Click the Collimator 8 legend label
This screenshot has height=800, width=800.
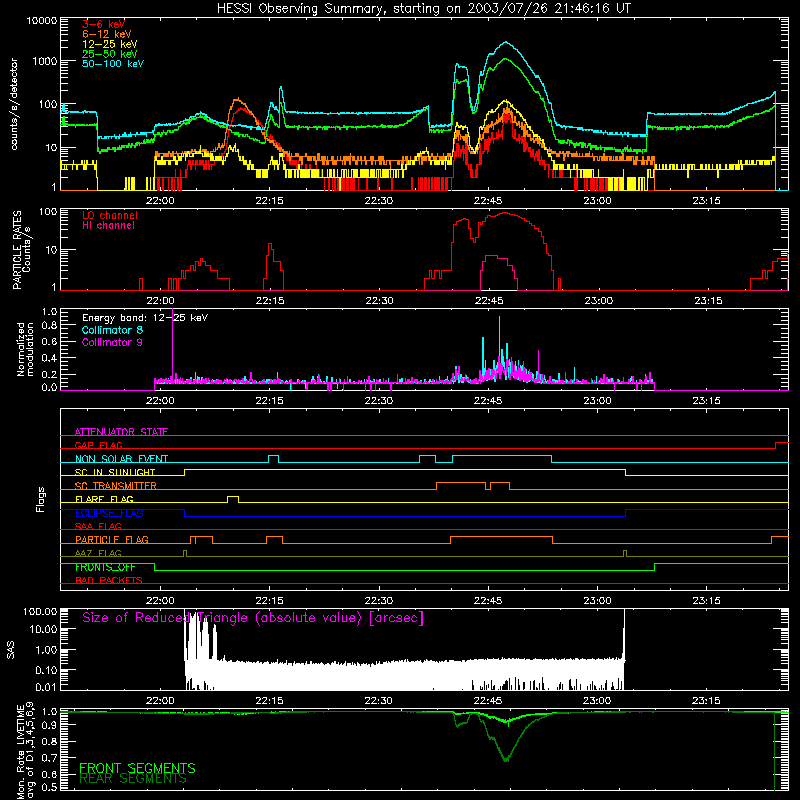point(112,330)
